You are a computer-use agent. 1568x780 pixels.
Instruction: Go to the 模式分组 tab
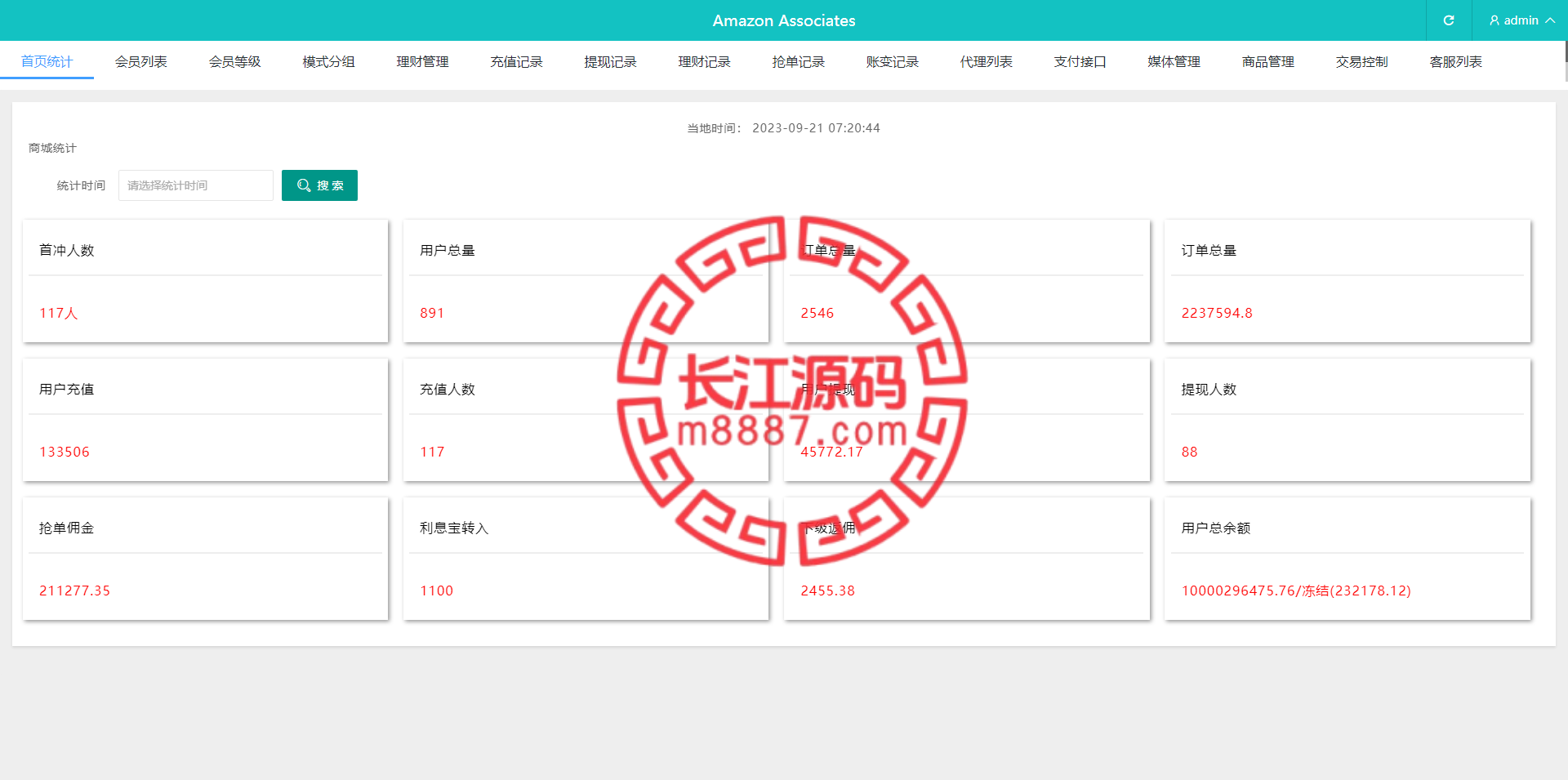point(328,62)
